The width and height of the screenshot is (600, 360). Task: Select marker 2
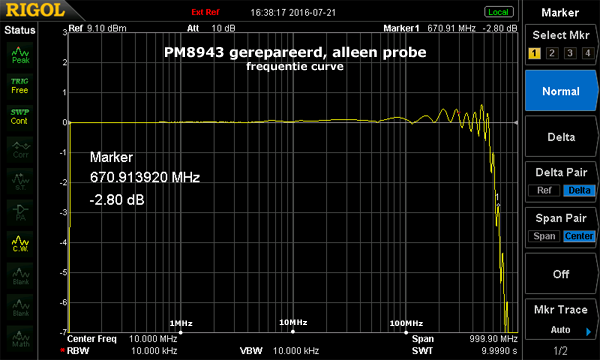[x=552, y=53]
